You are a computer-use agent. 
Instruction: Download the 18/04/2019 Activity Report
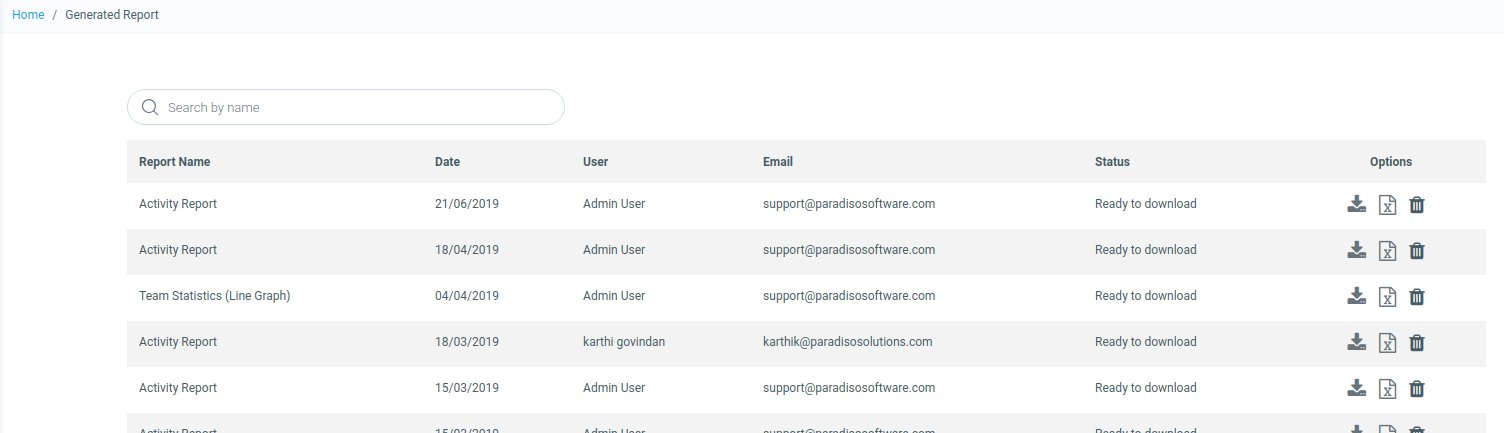(x=1356, y=250)
